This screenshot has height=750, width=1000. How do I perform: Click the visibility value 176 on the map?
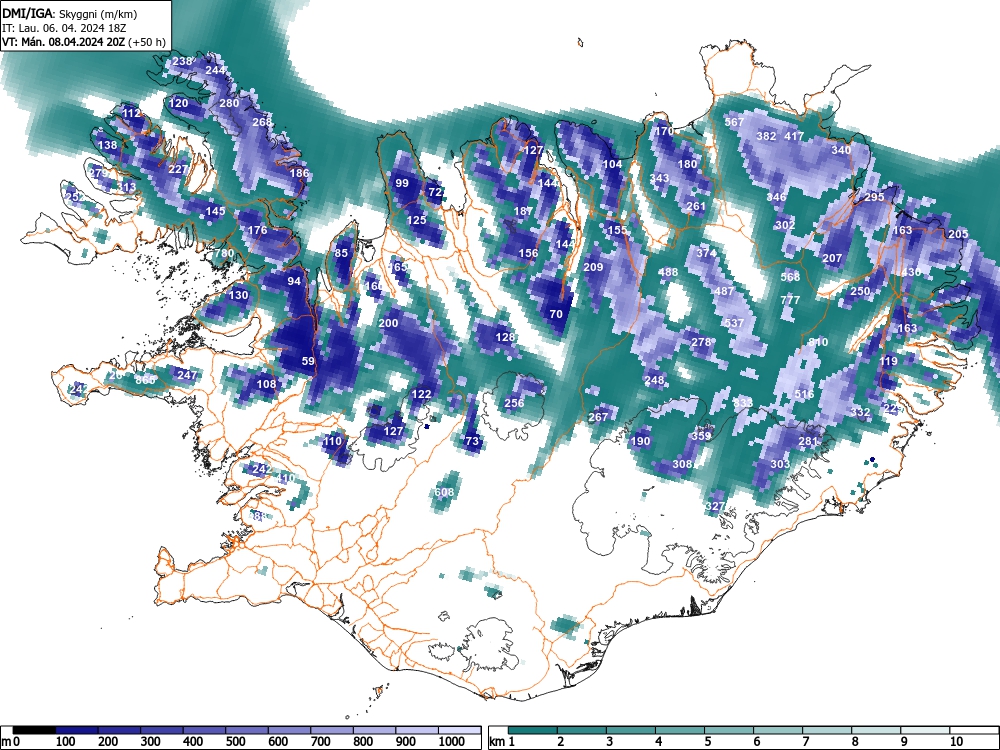(257, 230)
